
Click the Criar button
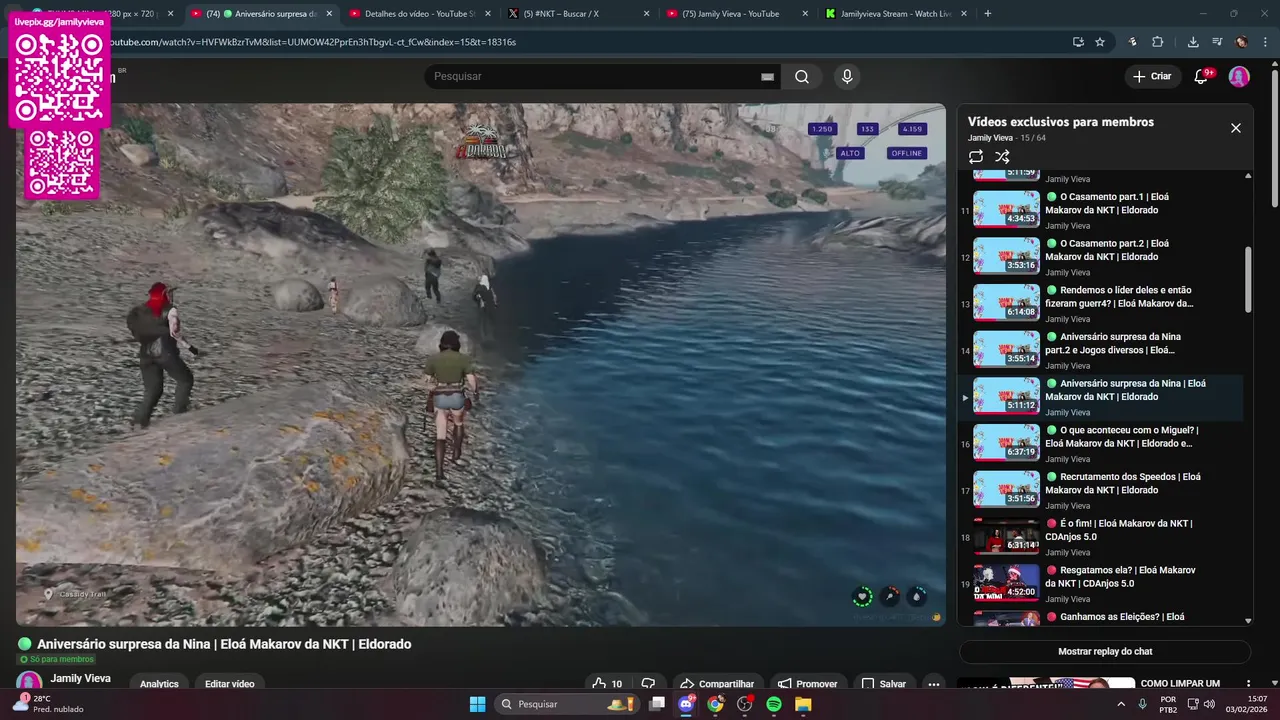1151,77
